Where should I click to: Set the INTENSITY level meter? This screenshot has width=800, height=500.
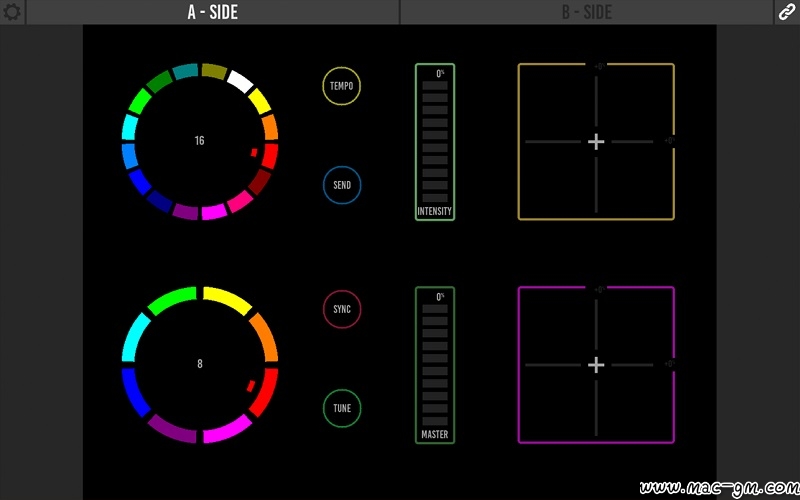click(435, 142)
